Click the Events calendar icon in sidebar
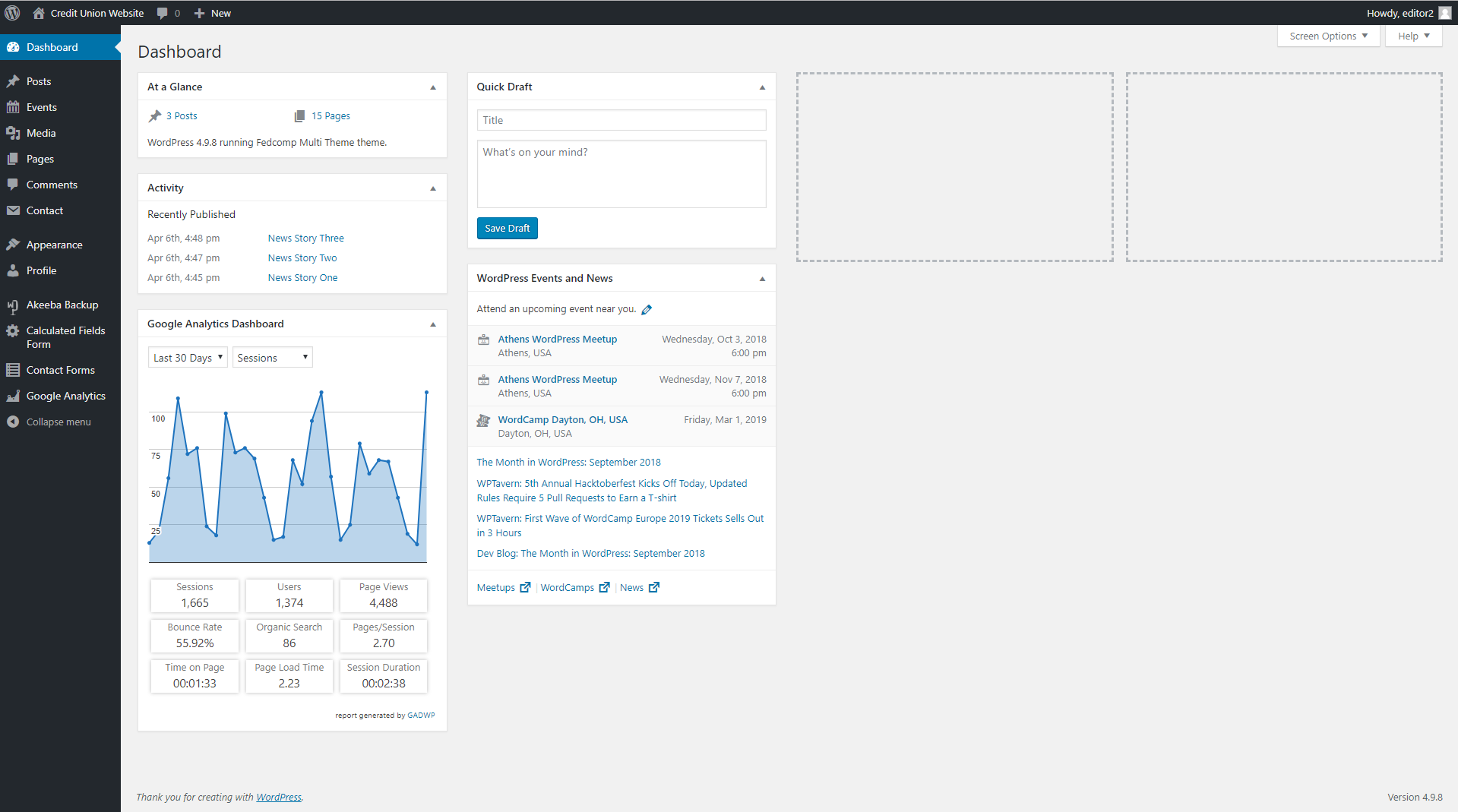1458x812 pixels. (13, 108)
